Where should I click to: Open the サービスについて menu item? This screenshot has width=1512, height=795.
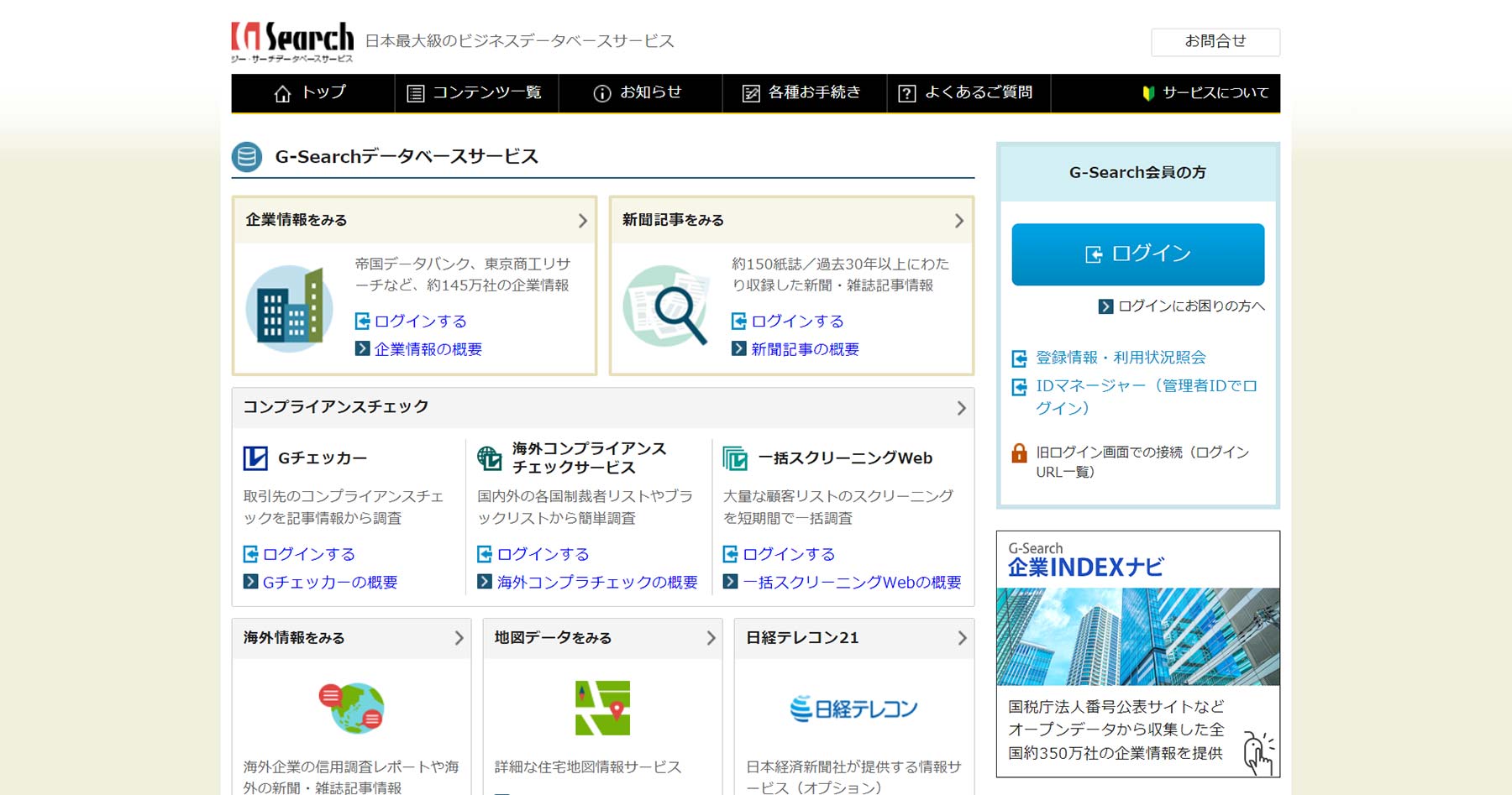click(1206, 93)
